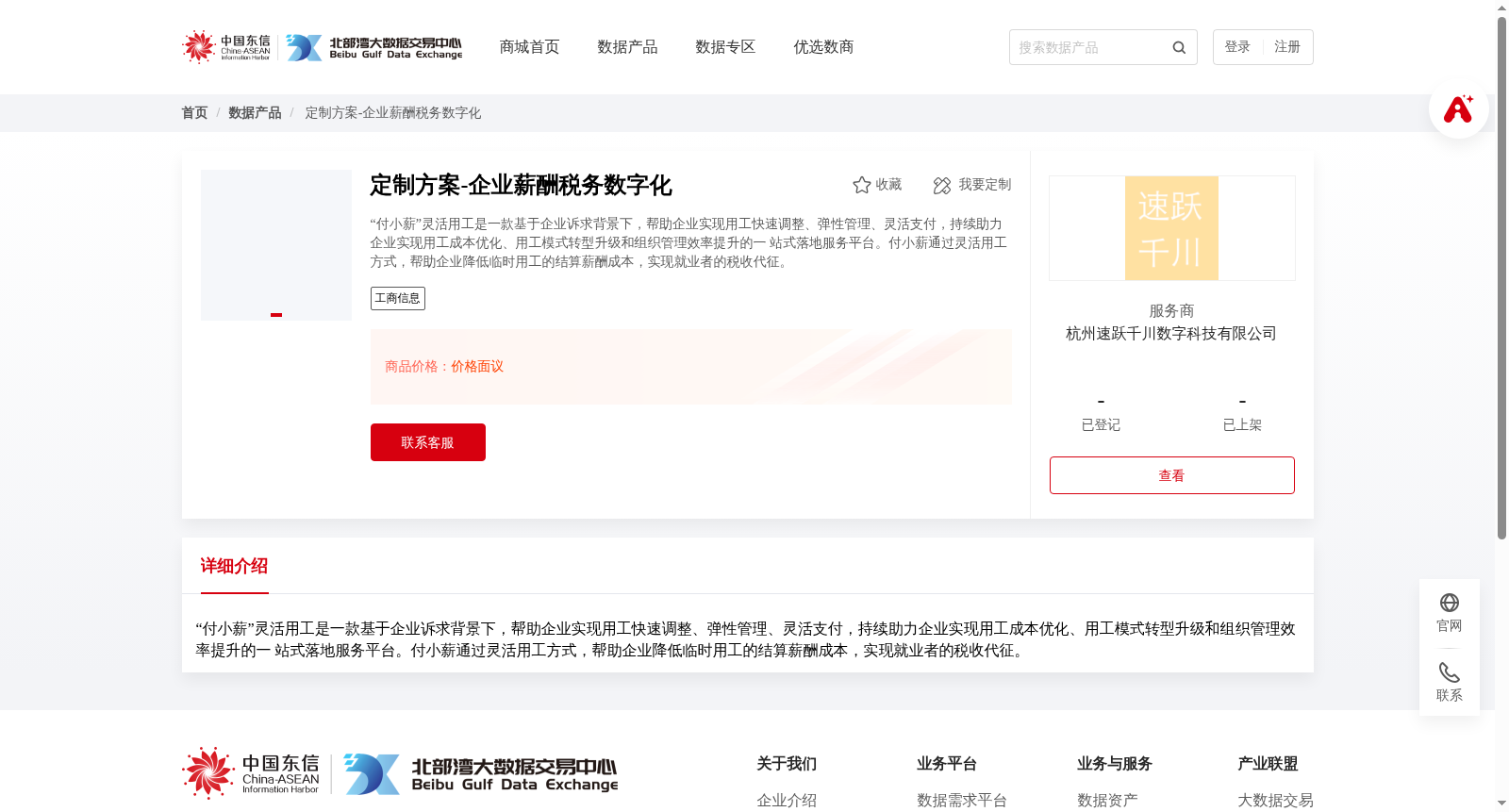Click provider name 杭州速跃千川数字科技有限公司

[1171, 334]
